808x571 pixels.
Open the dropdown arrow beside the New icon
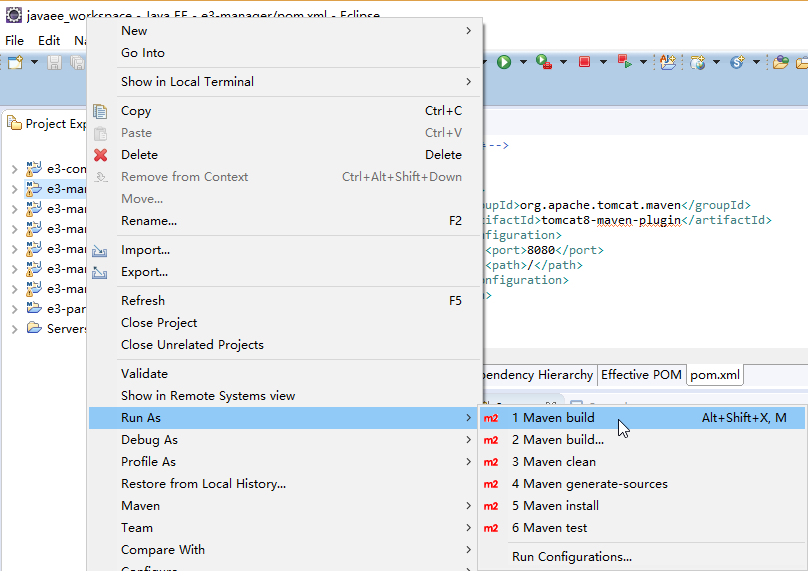click(x=34, y=62)
